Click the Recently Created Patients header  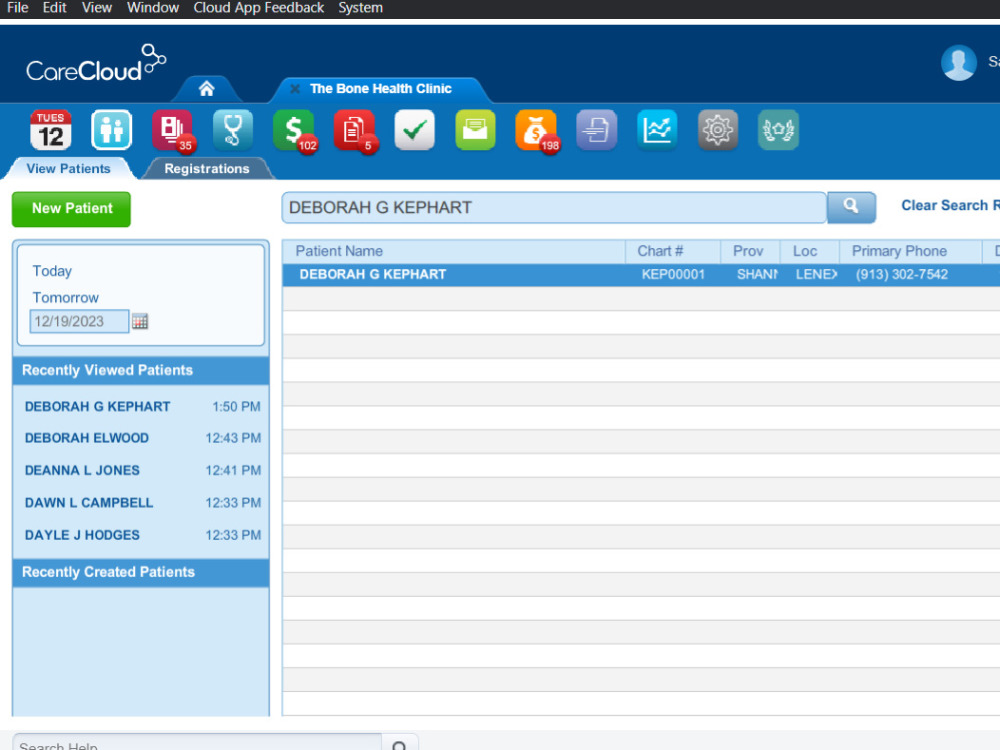[141, 572]
